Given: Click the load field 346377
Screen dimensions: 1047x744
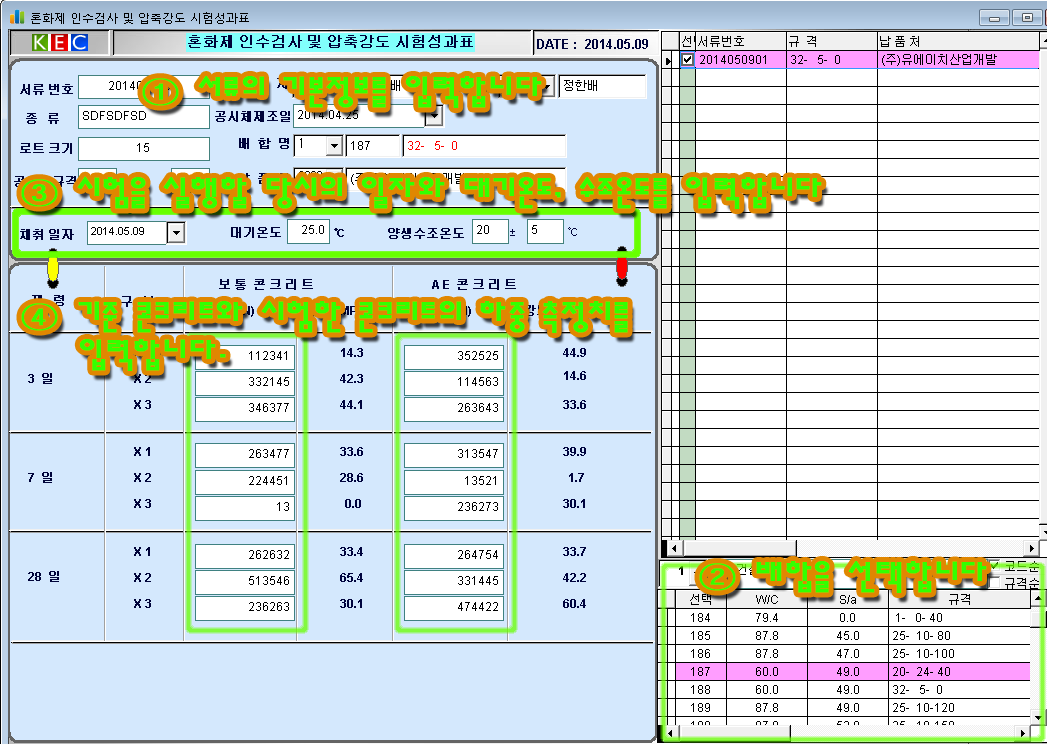Looking at the screenshot, I should [x=244, y=408].
